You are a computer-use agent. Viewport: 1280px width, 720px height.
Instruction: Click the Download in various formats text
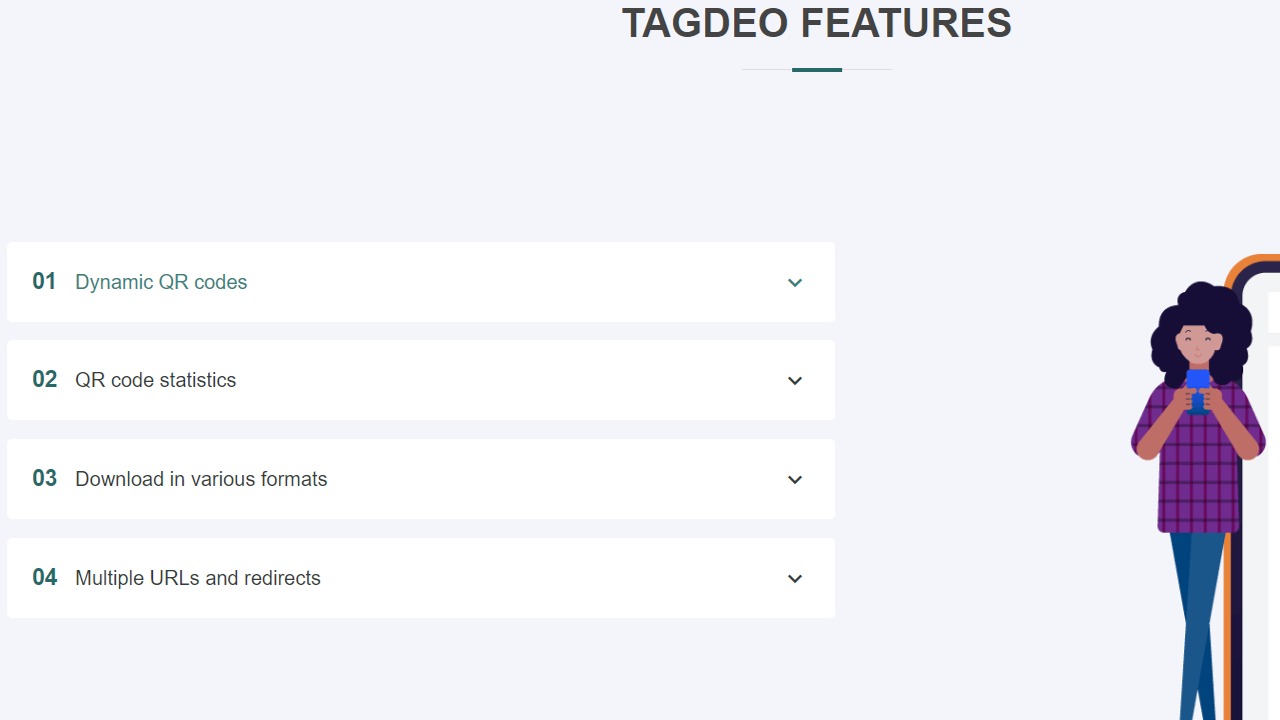[x=201, y=479]
